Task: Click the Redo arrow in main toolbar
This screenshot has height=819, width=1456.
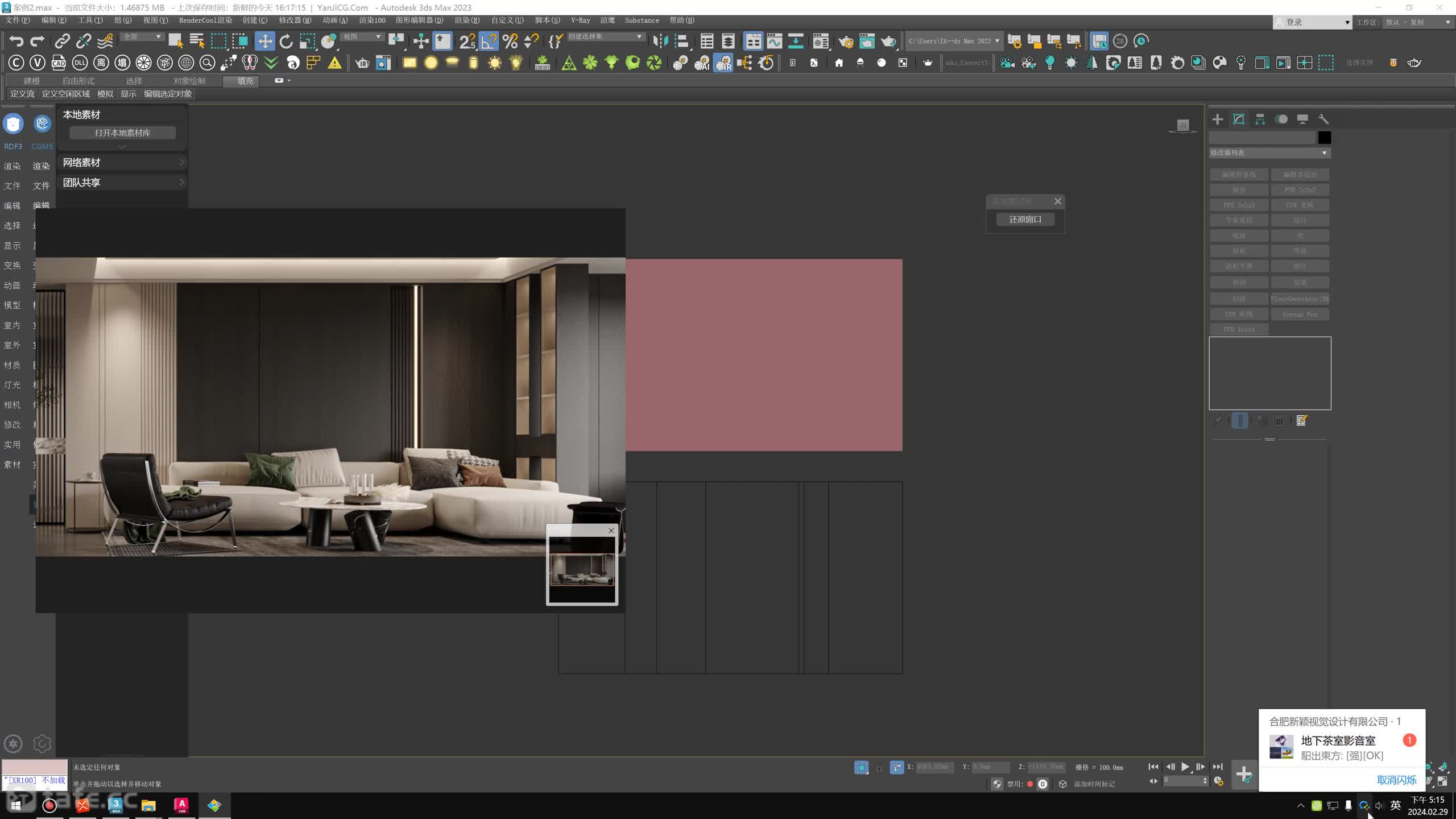Action: [38, 41]
